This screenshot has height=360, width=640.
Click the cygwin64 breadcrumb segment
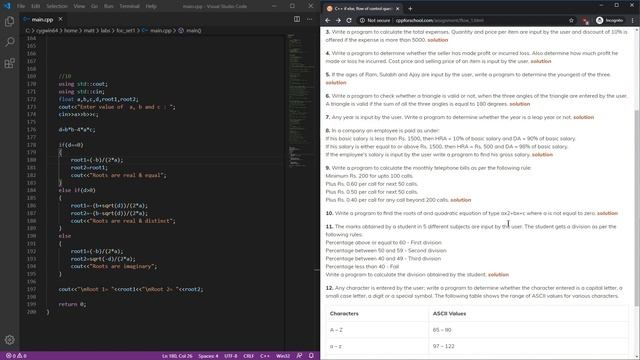47,30
